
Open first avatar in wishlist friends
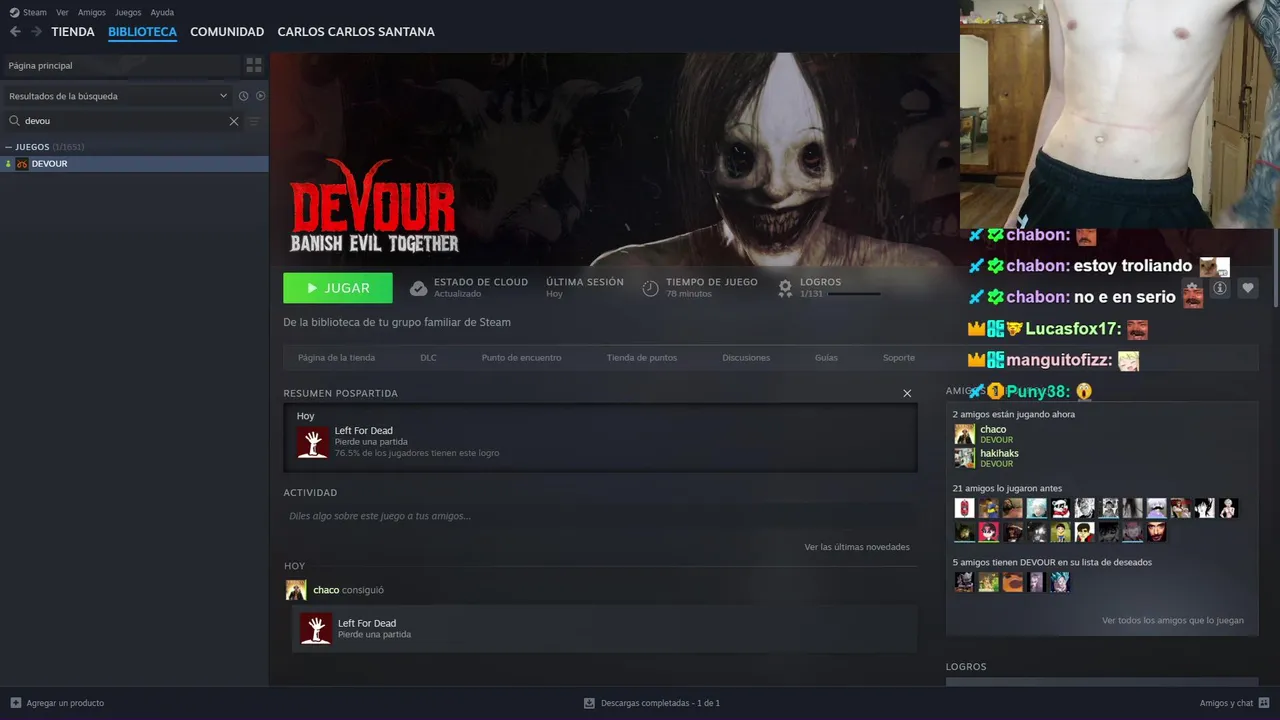964,582
